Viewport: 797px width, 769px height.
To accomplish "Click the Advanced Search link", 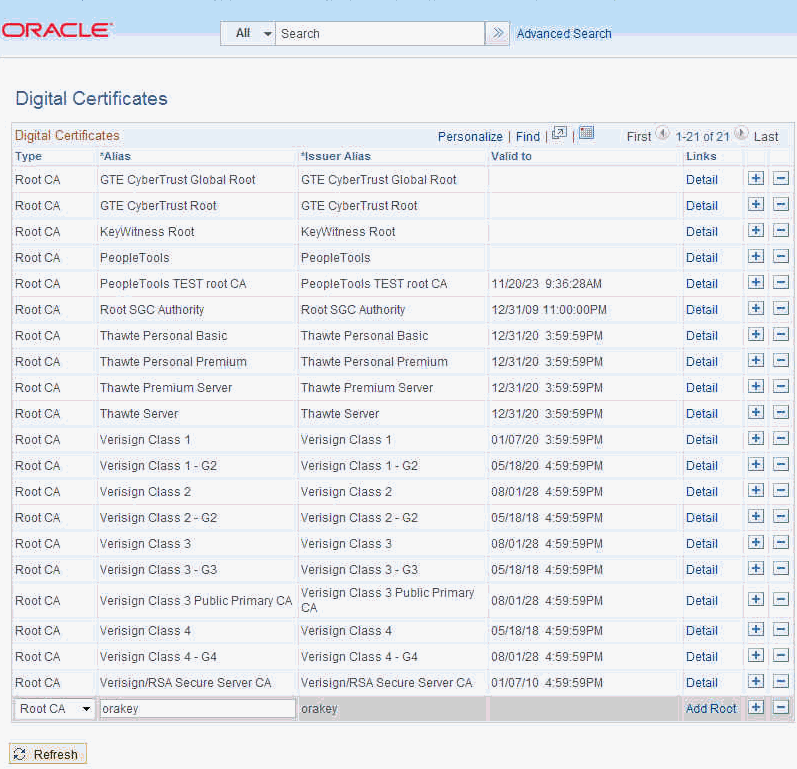I will 564,33.
